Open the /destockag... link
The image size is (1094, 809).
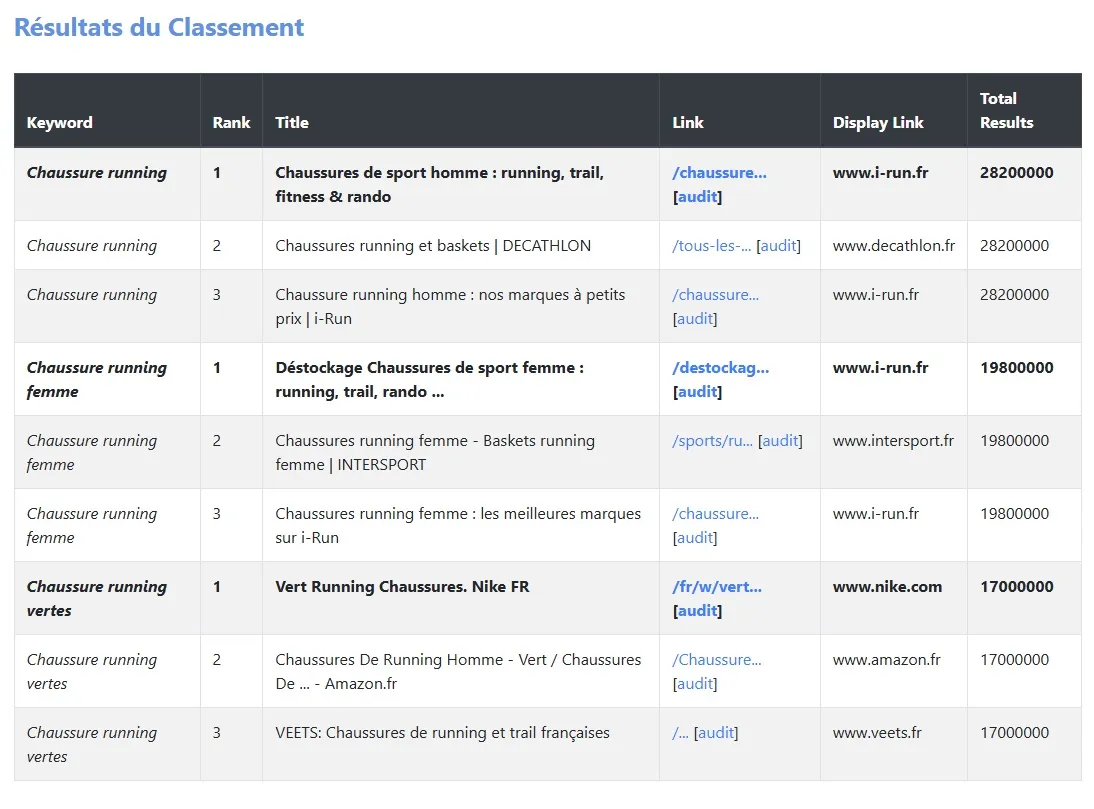(720, 368)
